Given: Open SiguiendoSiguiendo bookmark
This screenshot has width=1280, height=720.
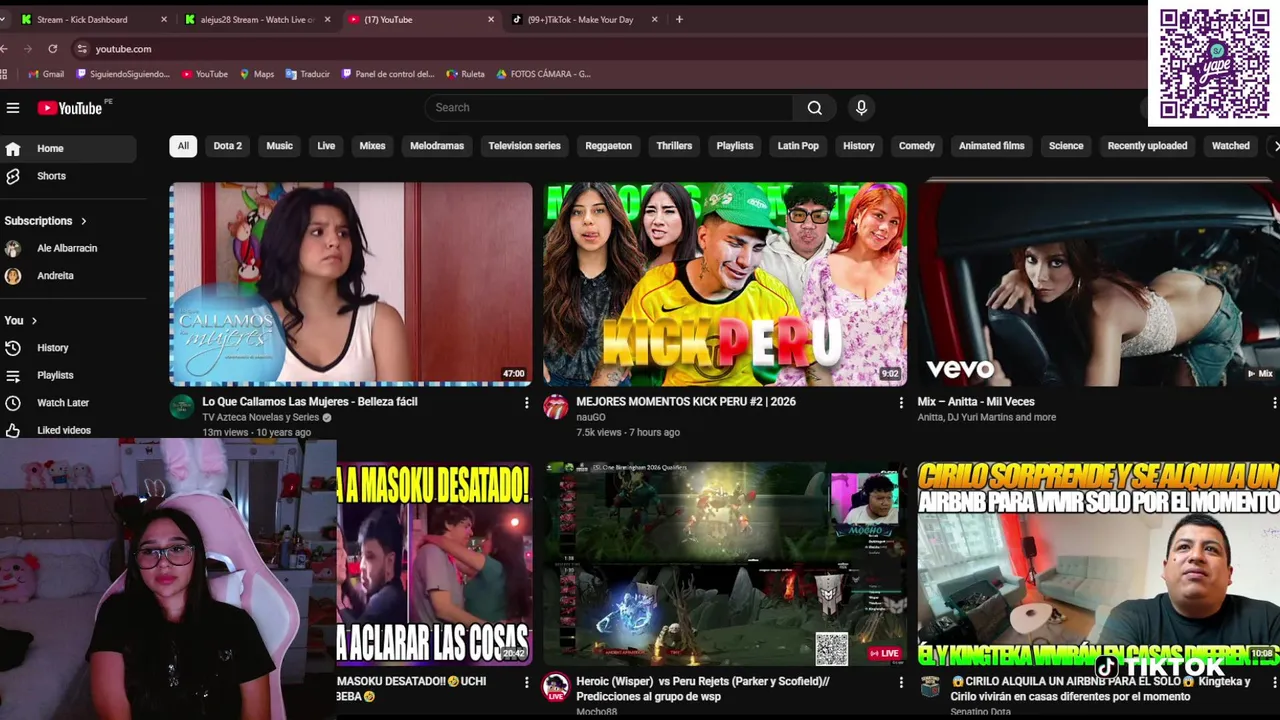Looking at the screenshot, I should (123, 74).
